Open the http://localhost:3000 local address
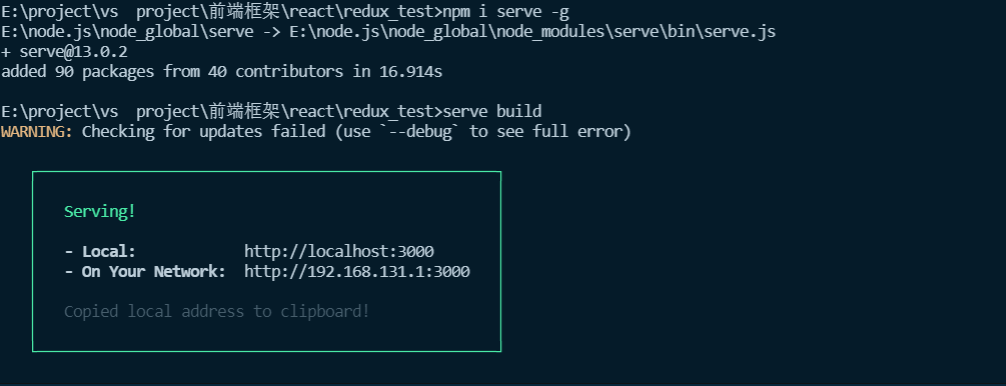The image size is (1006, 386). [x=339, y=251]
